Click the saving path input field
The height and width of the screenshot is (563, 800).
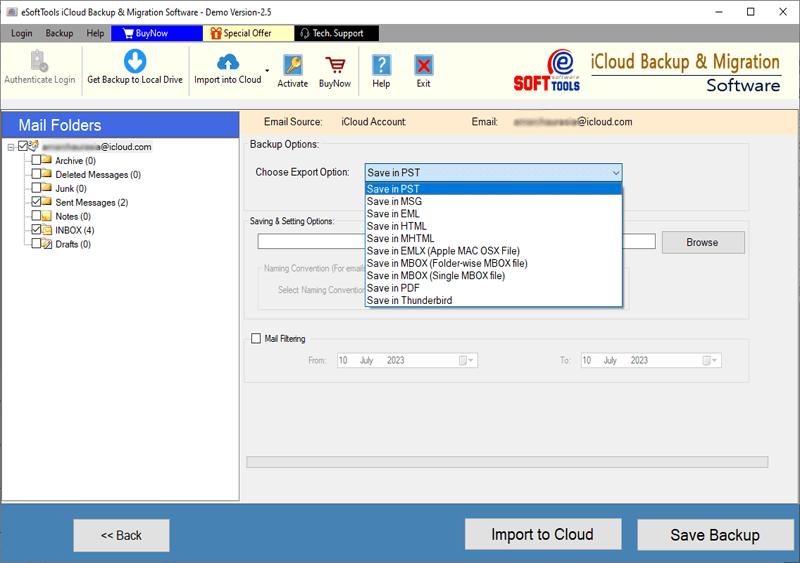[x=311, y=241]
